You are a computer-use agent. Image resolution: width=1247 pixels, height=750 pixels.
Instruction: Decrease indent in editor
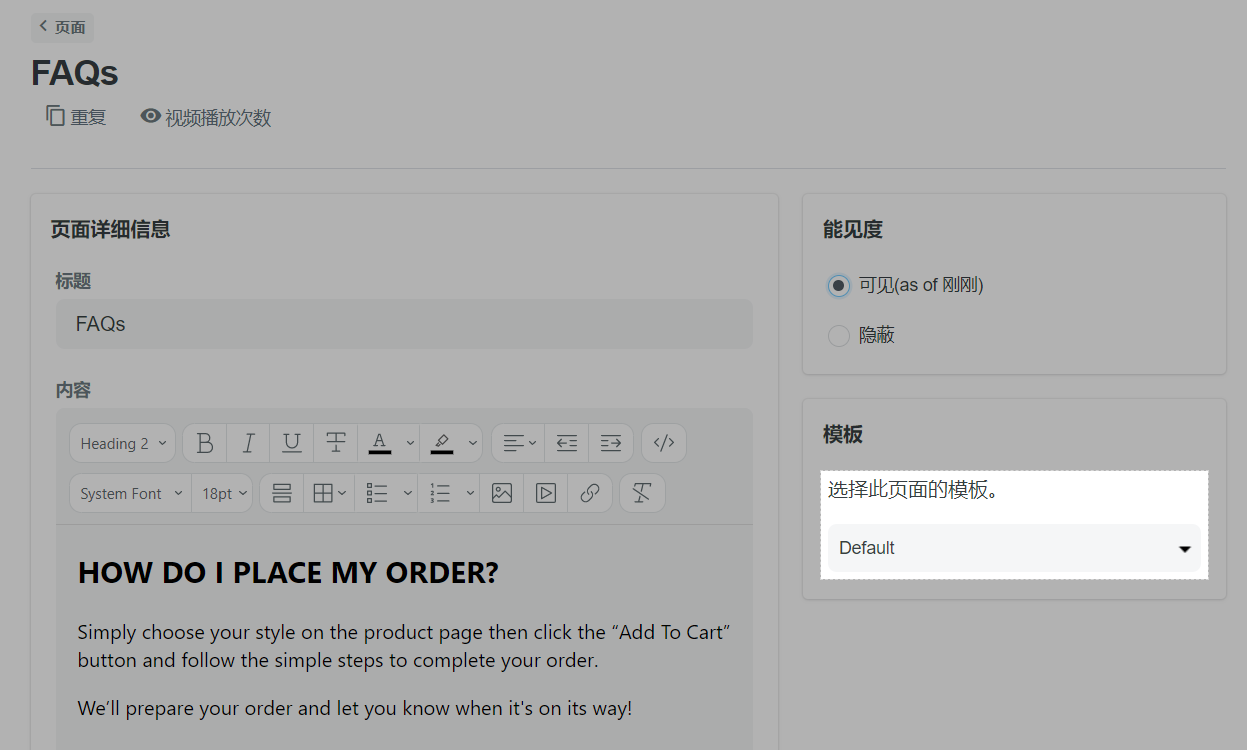[567, 443]
